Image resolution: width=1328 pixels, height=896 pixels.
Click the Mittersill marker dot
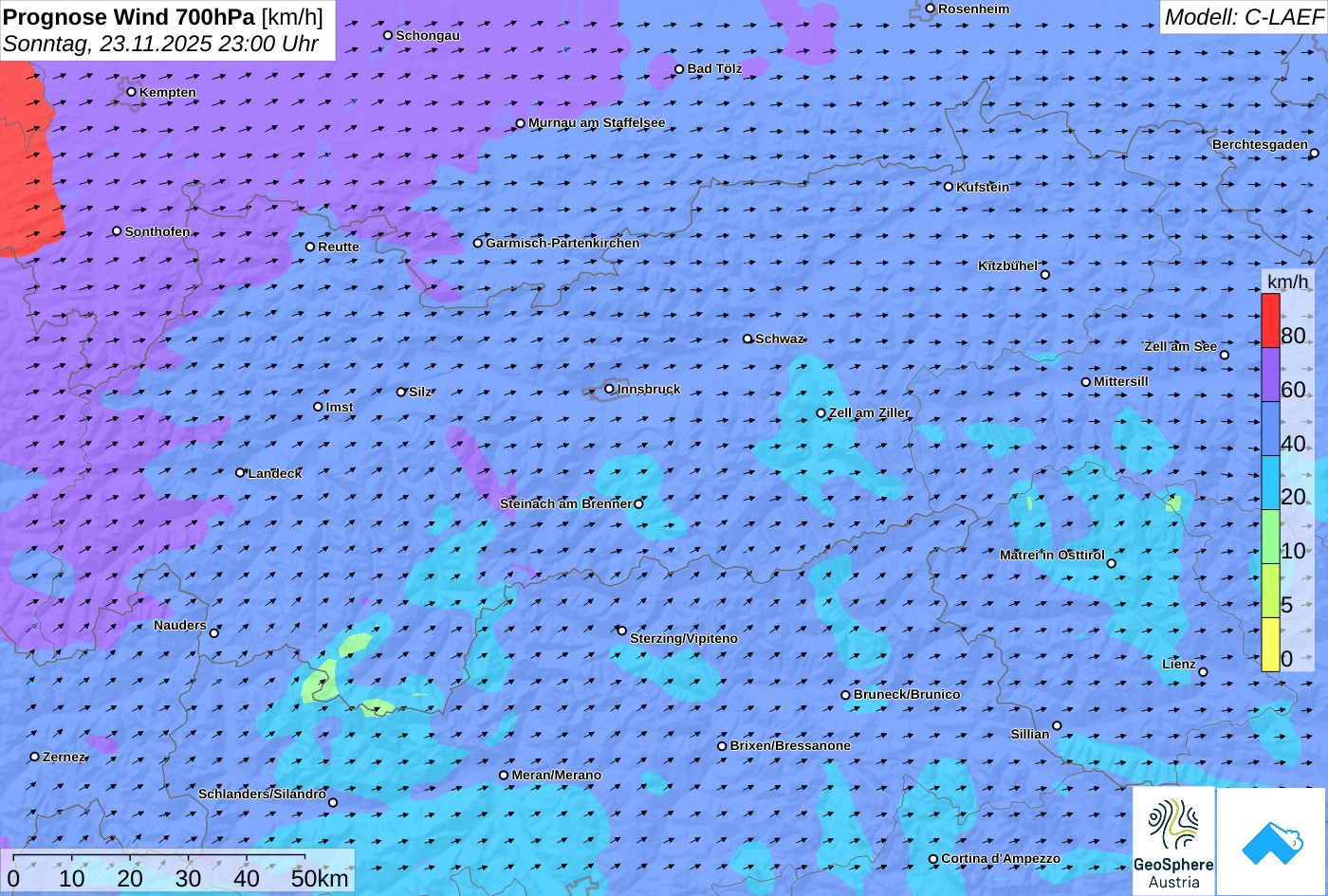[x=1086, y=382]
